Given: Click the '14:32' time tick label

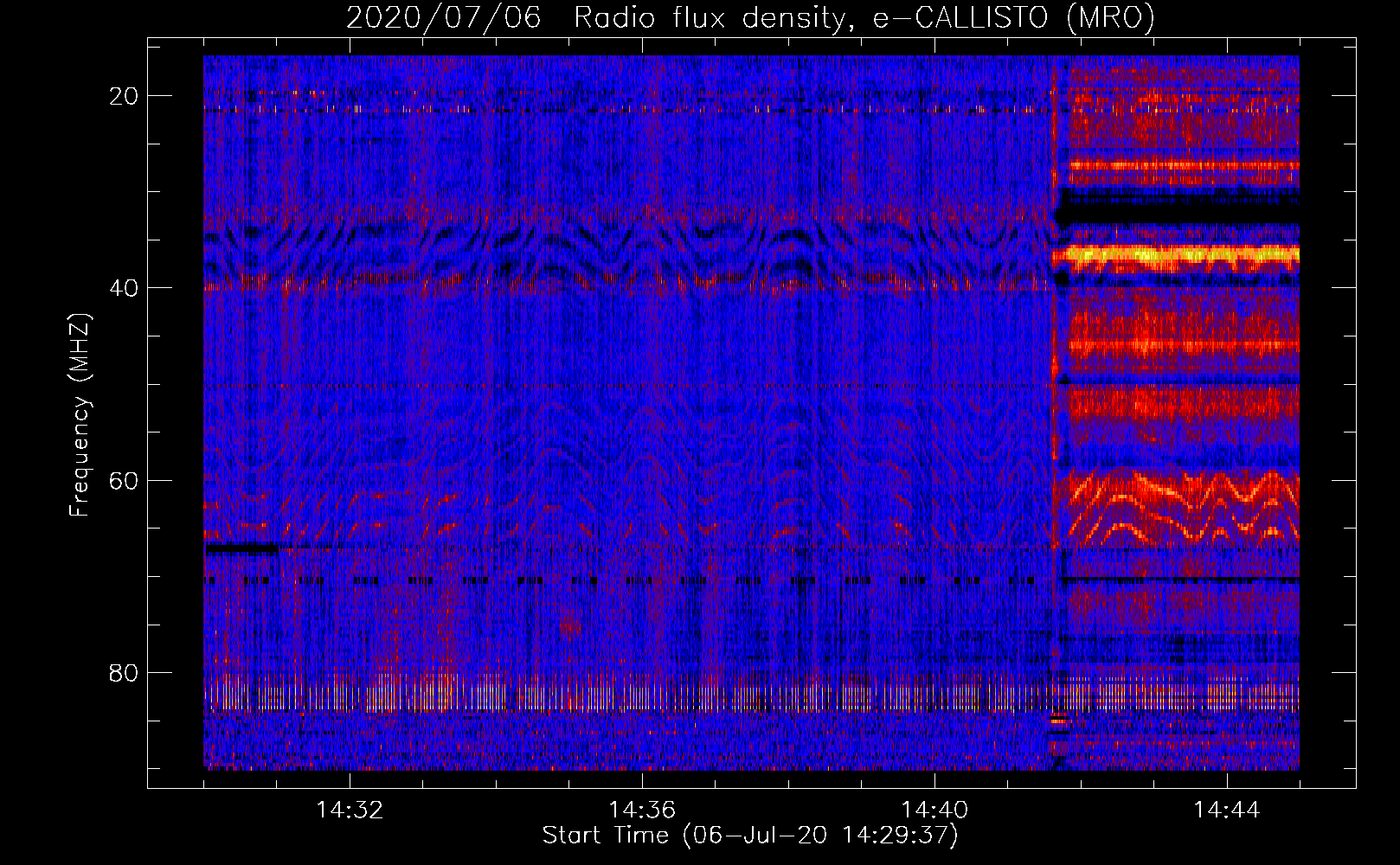Looking at the screenshot, I should pos(350,811).
